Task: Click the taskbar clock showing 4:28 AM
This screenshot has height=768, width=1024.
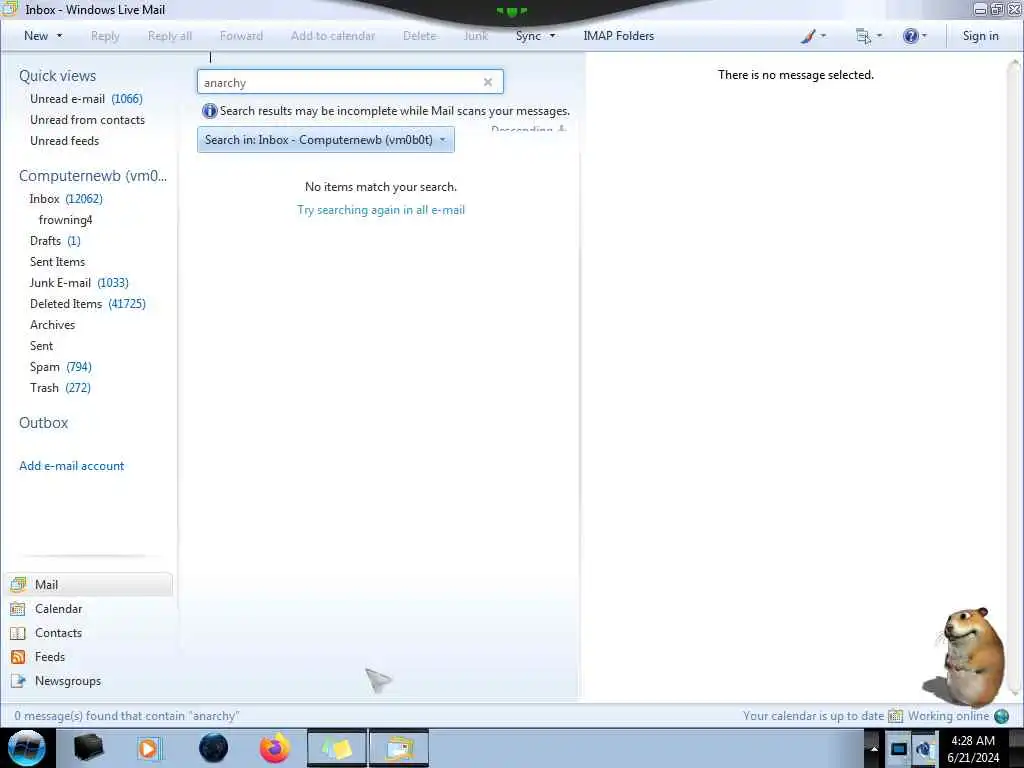Action: point(972,748)
